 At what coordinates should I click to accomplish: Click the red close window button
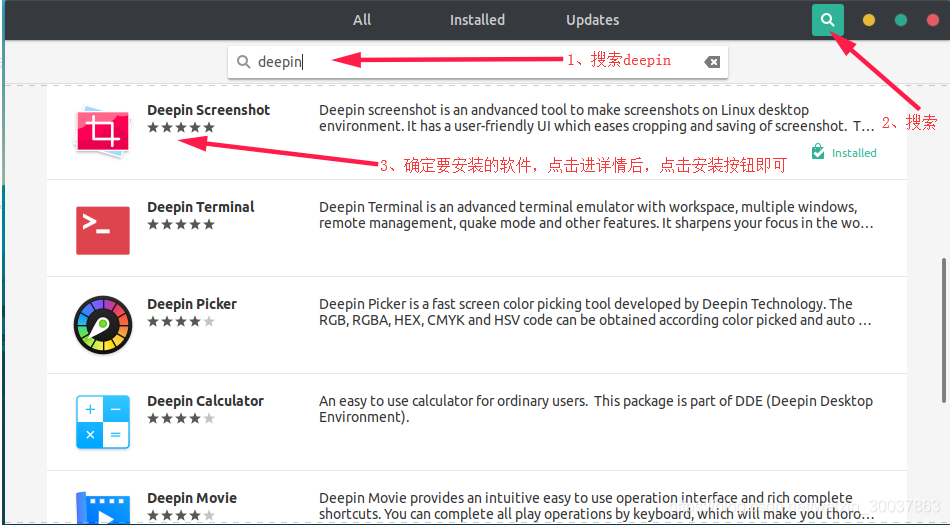click(933, 20)
